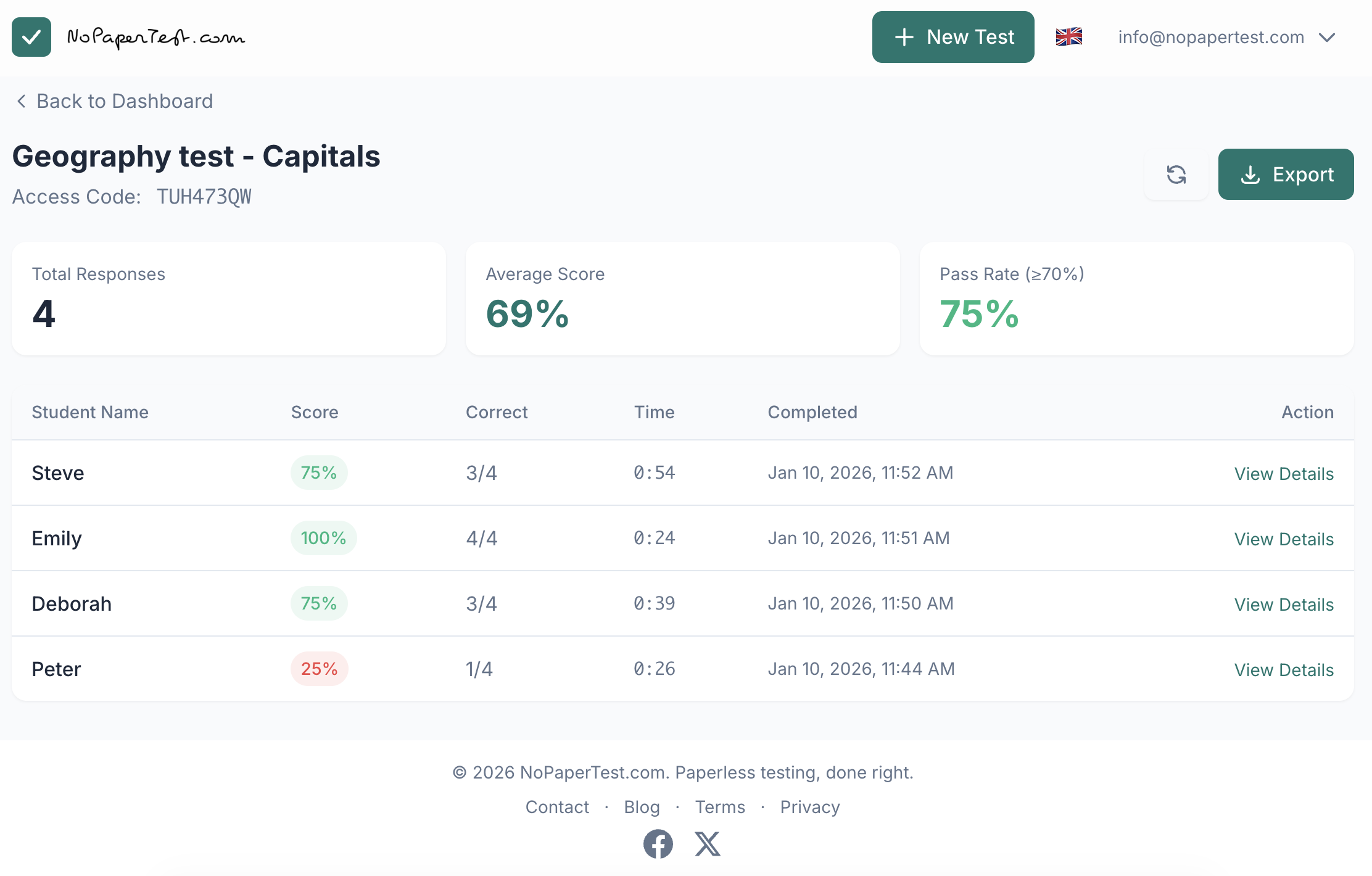The width and height of the screenshot is (1372, 876).
Task: Open the Blog footer link
Action: pos(642,807)
